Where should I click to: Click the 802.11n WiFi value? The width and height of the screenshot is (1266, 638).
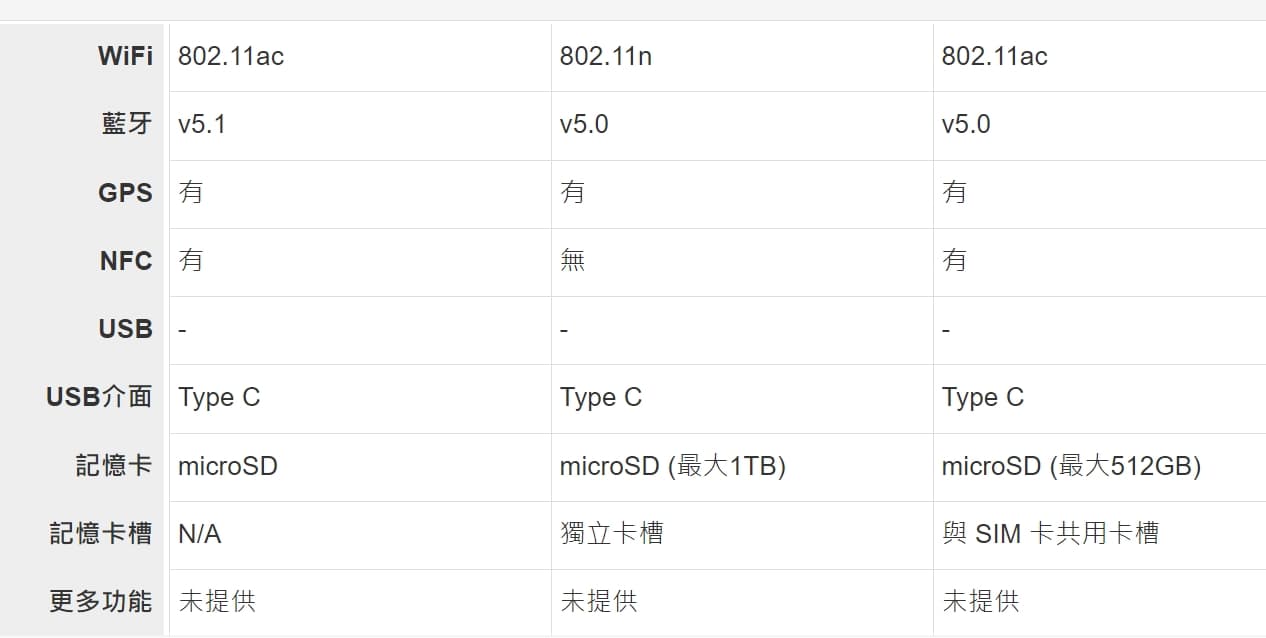[x=606, y=56]
